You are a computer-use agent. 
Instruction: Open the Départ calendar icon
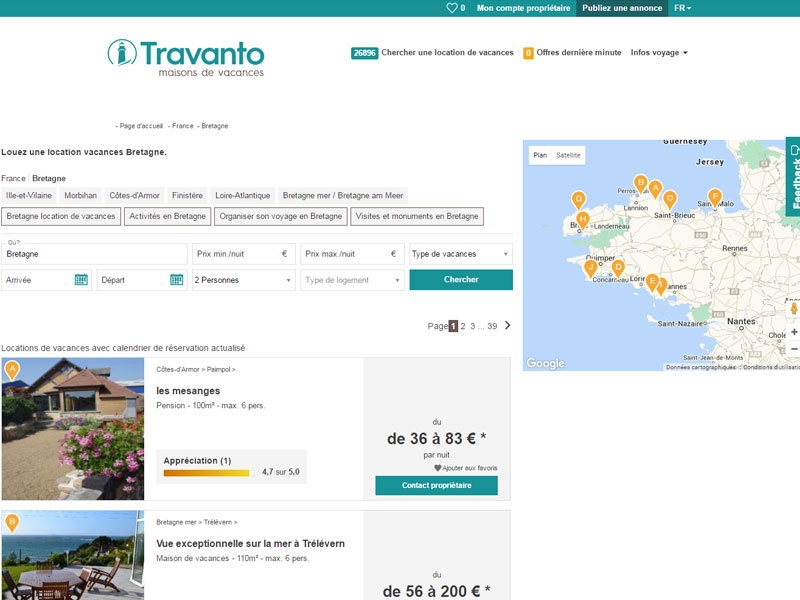177,280
